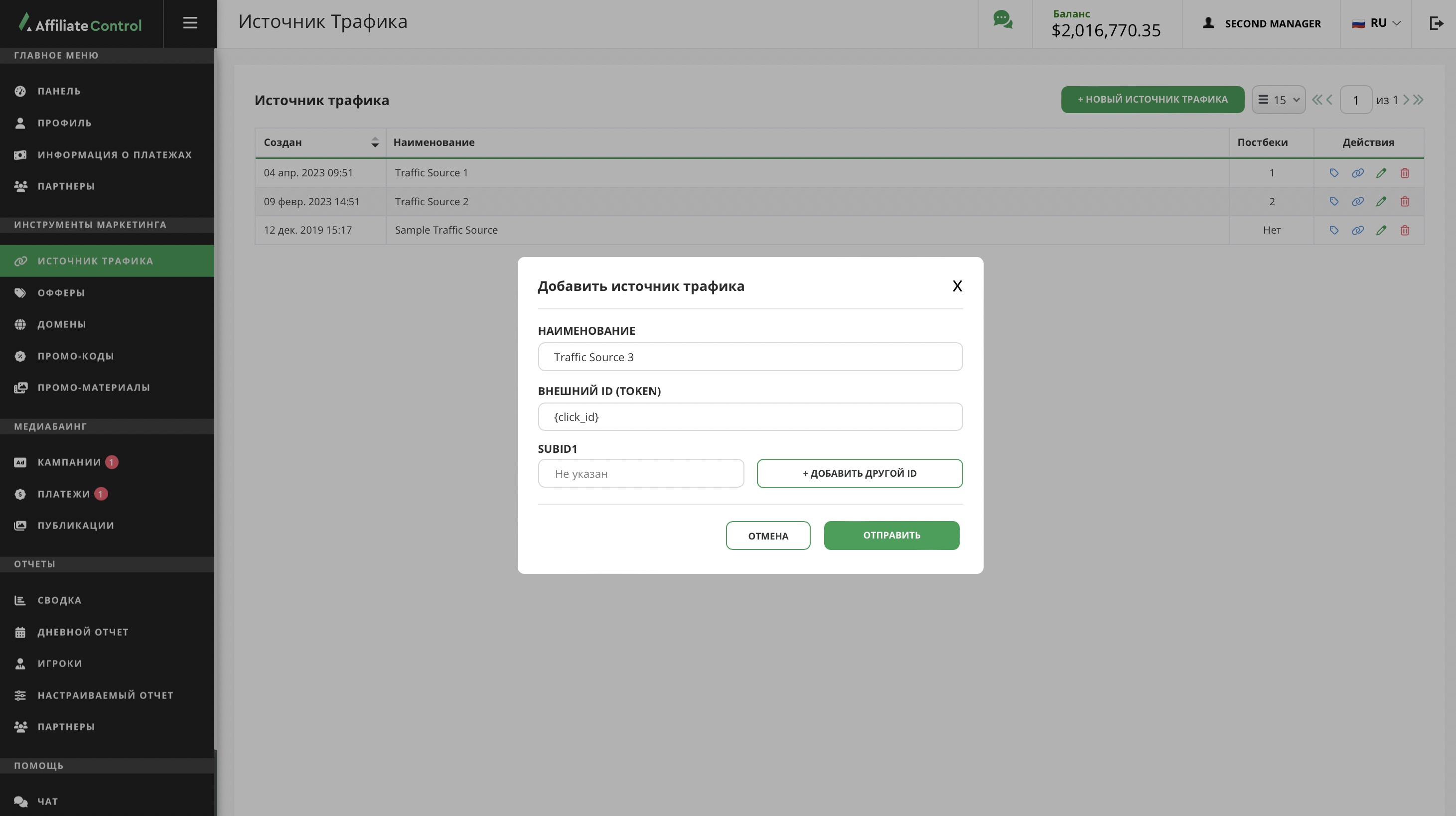Screen dimensions: 1456x816
Task: Click the link icon for Traffic Source 2
Action: [x=1358, y=202]
